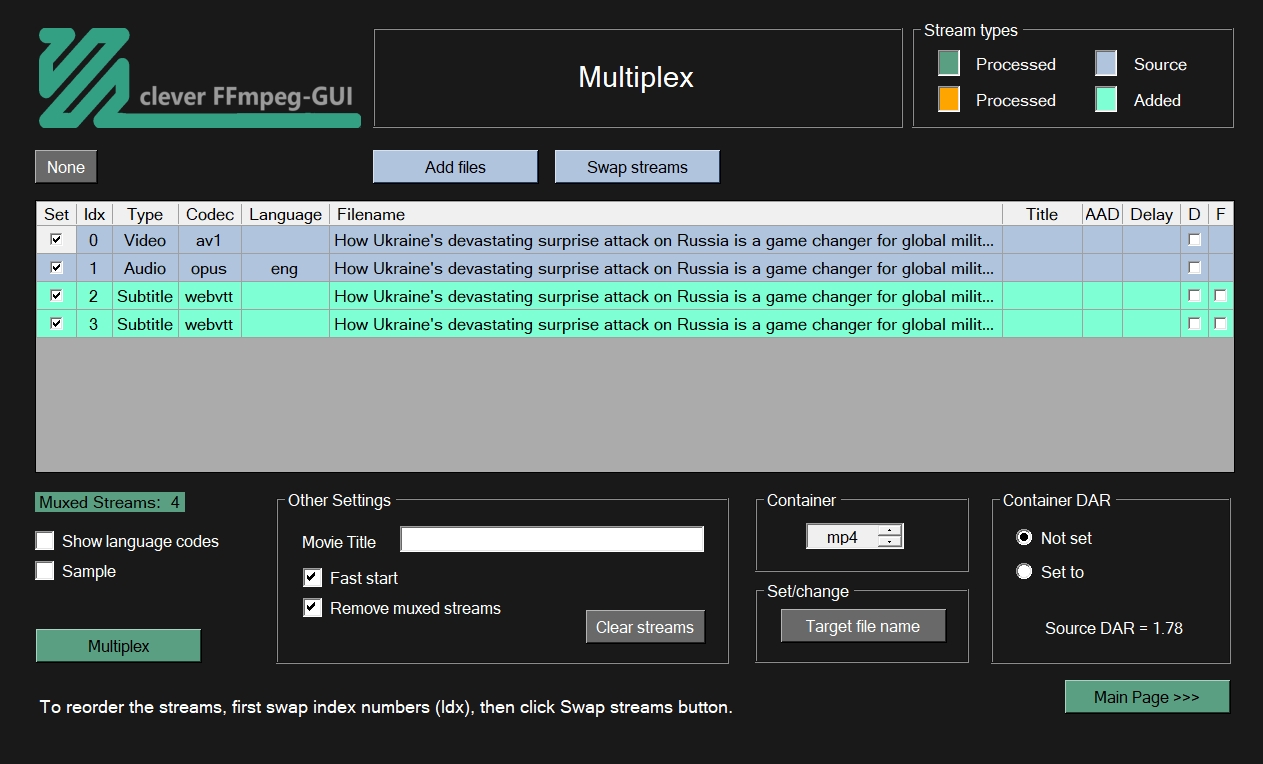The width and height of the screenshot is (1263, 764).
Task: Click the Title column header
Action: point(1042,214)
